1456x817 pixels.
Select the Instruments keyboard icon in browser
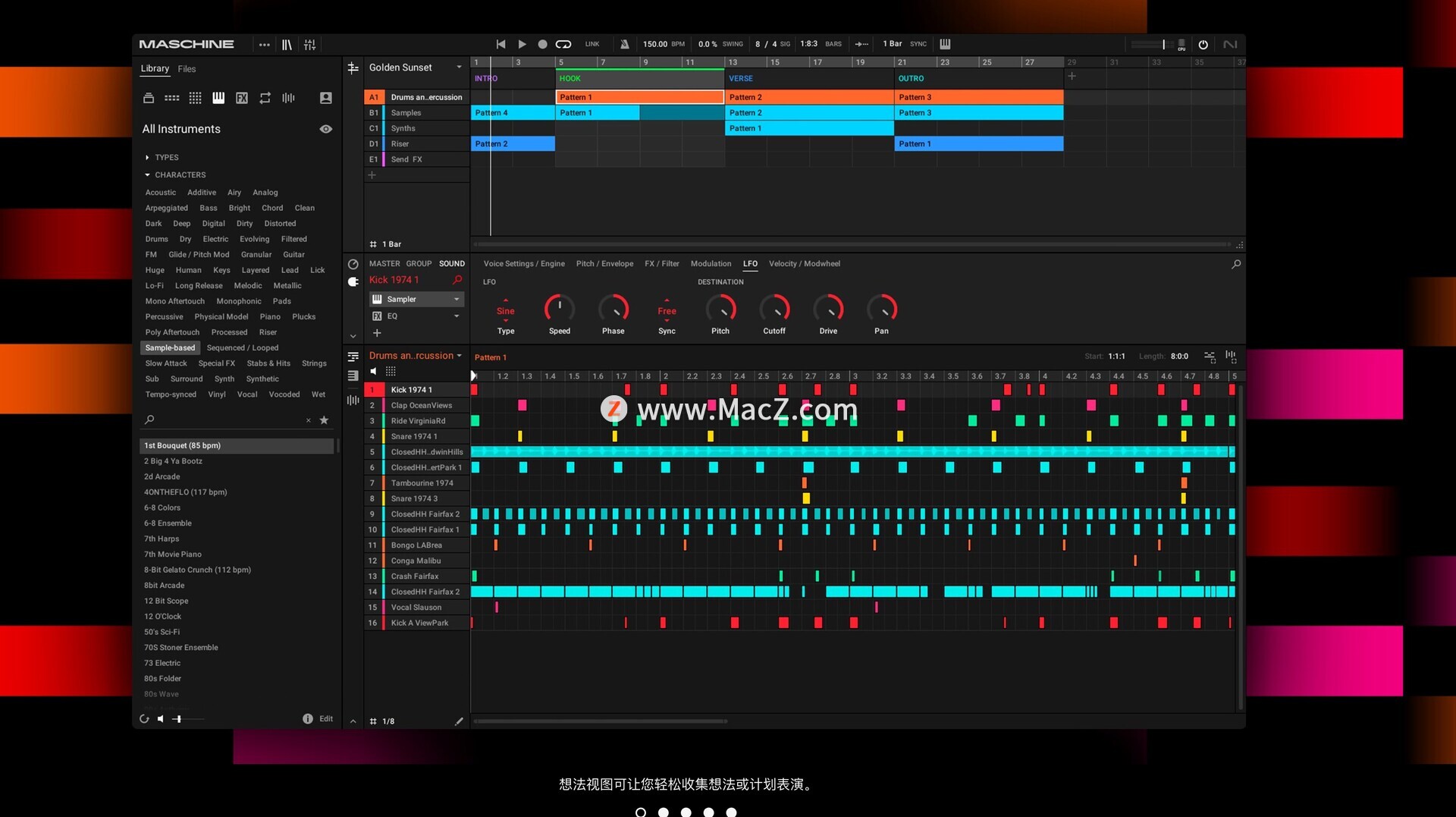coord(218,98)
